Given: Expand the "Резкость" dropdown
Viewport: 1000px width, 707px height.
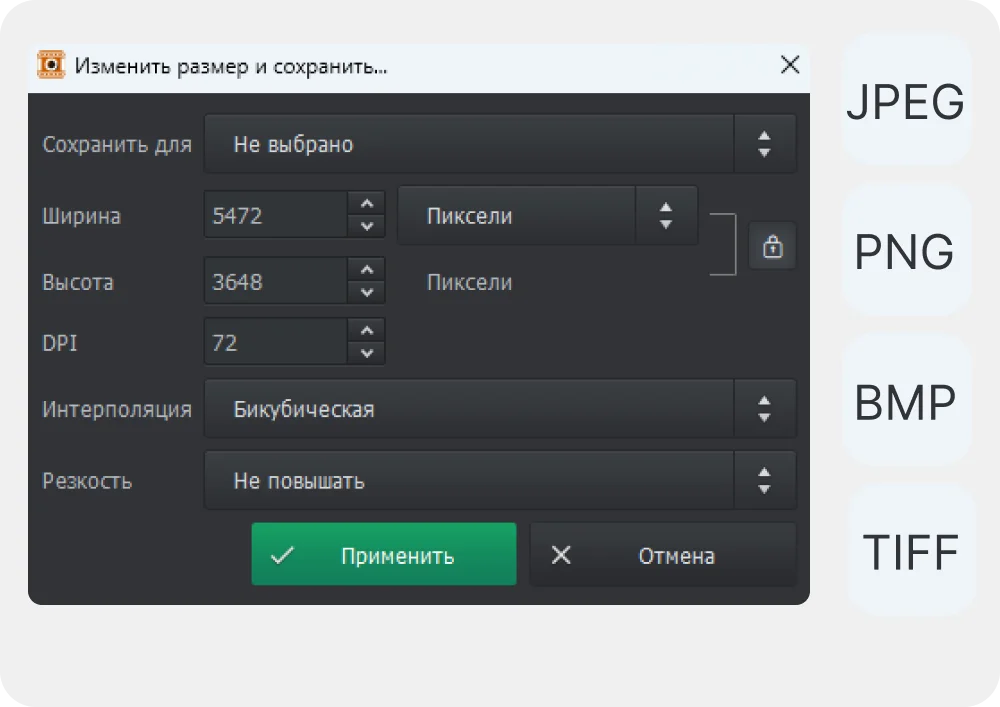Looking at the screenshot, I should (500, 481).
